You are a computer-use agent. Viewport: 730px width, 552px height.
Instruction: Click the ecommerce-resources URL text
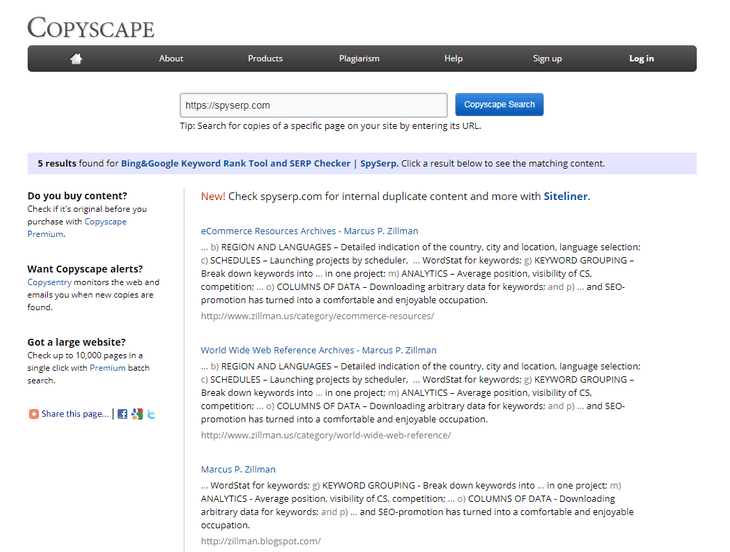pyautogui.click(x=317, y=316)
